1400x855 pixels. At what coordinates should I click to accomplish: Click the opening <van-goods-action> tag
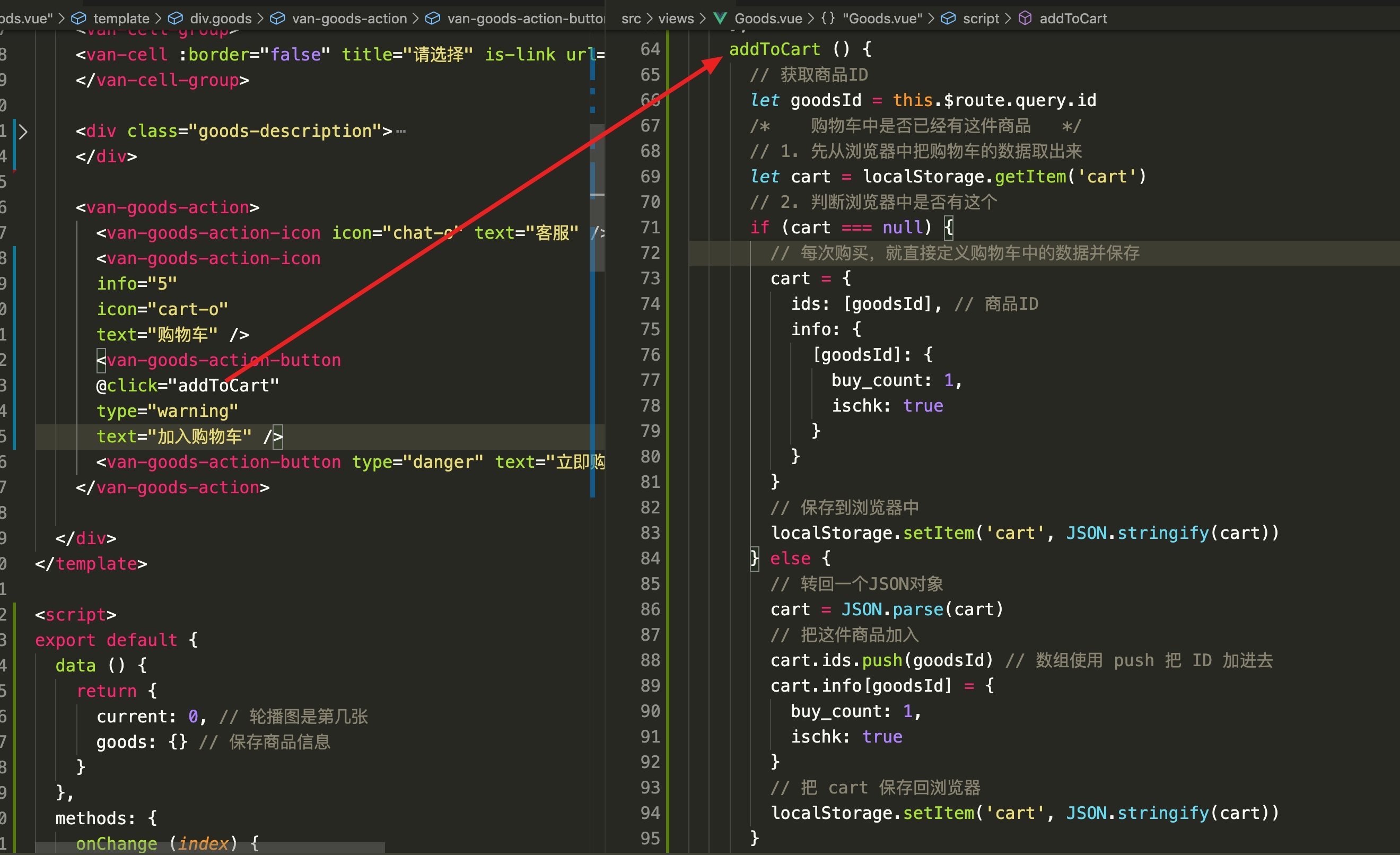click(168, 207)
